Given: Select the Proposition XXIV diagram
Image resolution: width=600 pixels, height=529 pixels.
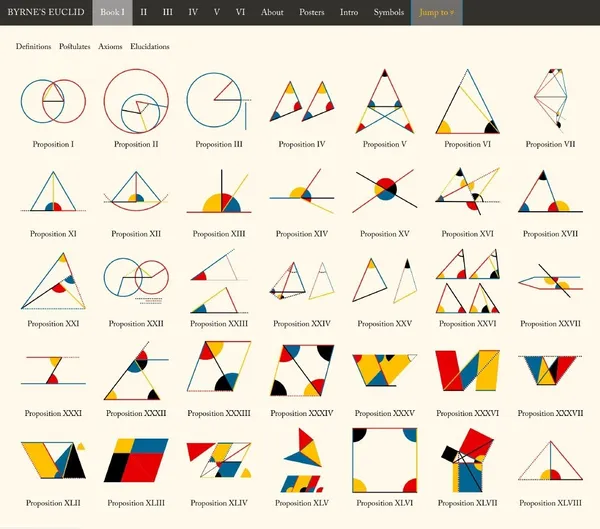Looking at the screenshot, I should click(302, 281).
